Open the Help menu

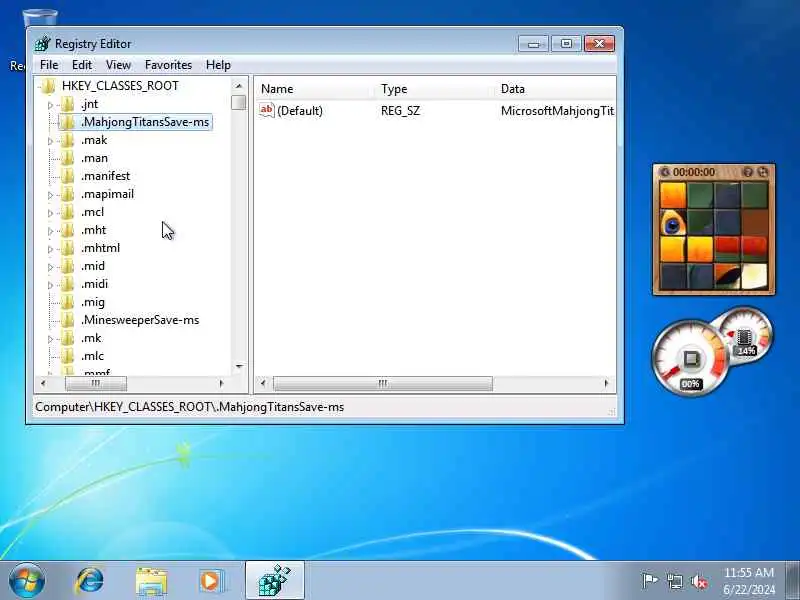[218, 65]
